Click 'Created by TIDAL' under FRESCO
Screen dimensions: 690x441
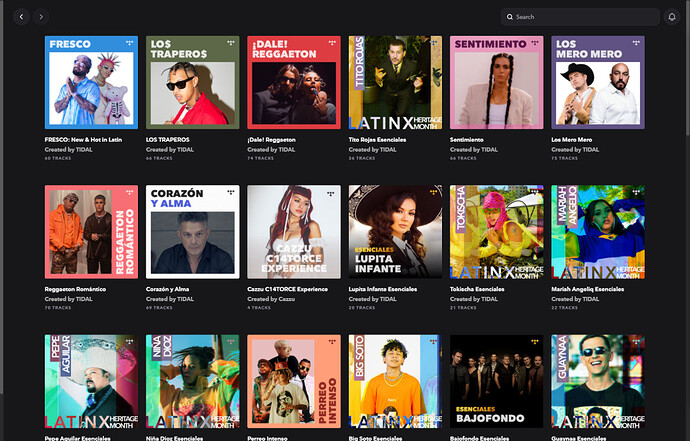68,150
